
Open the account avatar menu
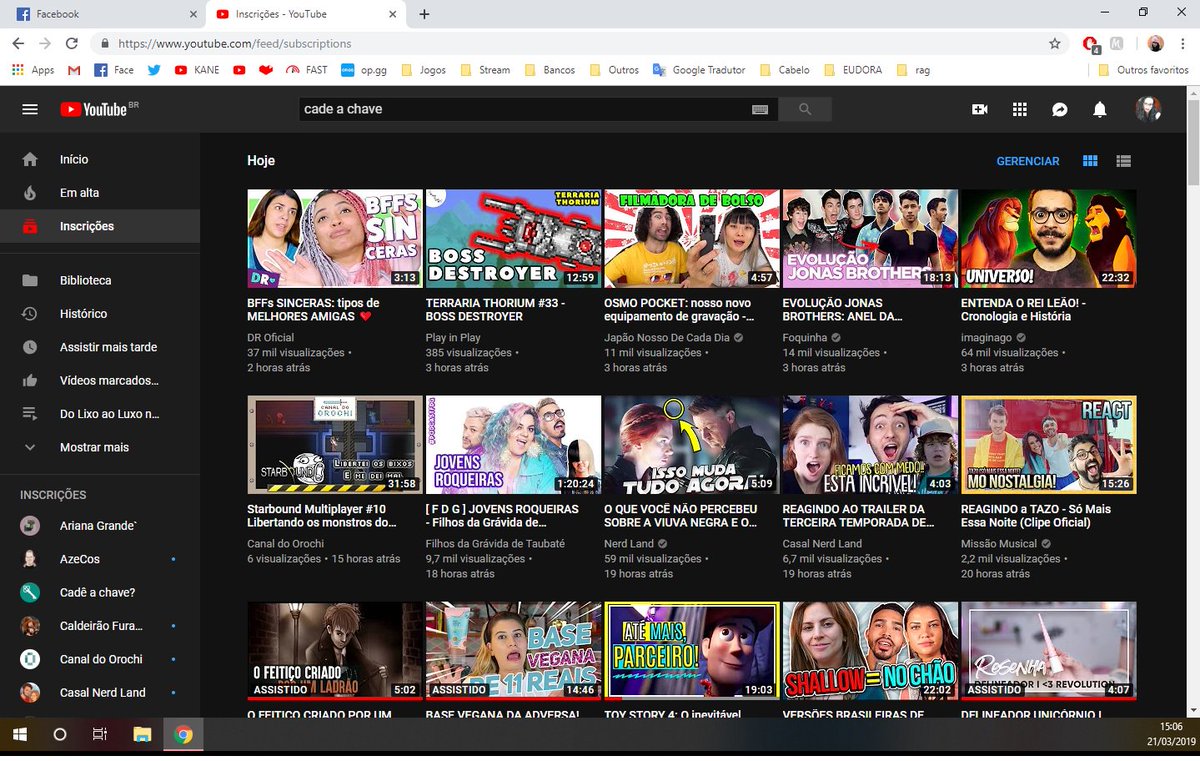(x=1148, y=109)
